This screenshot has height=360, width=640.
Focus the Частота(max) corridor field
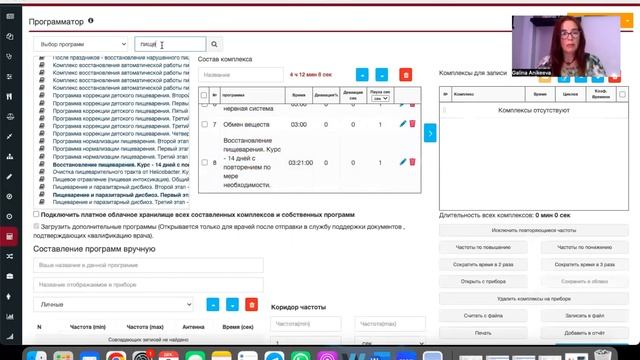coord(390,324)
